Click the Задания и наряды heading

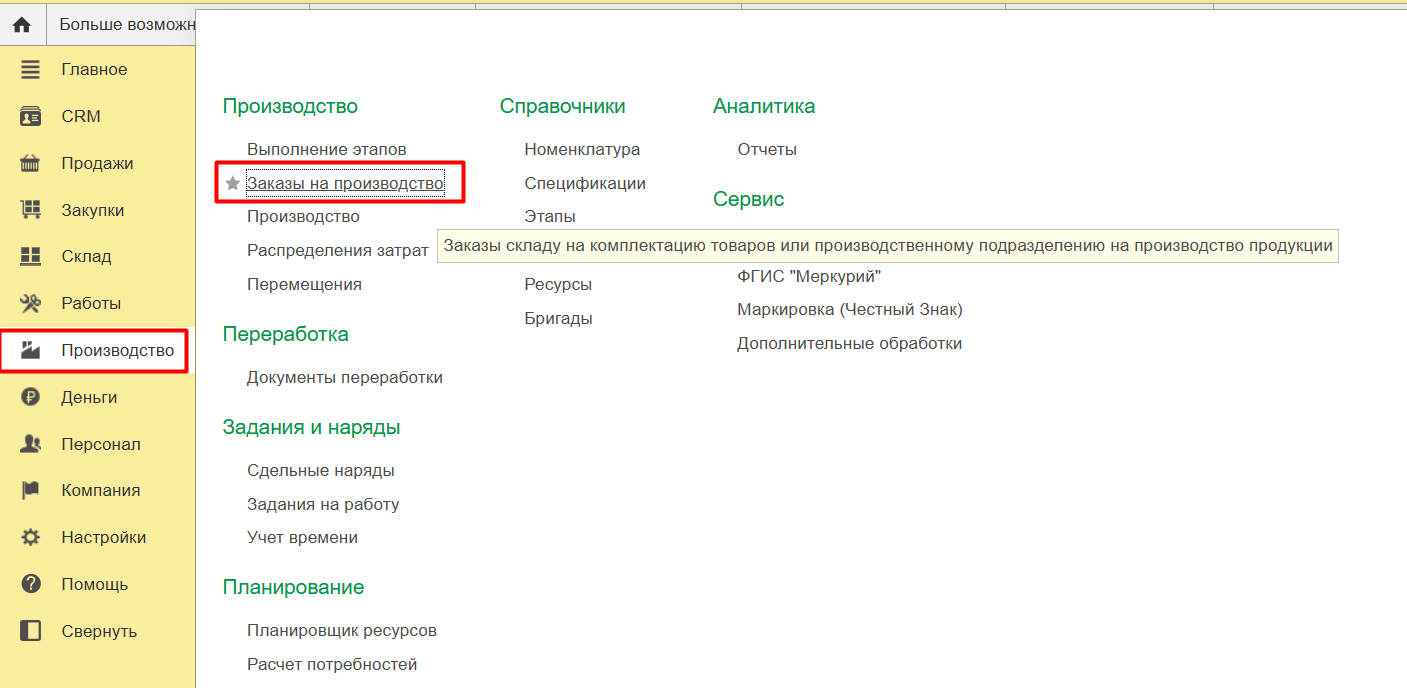312,427
